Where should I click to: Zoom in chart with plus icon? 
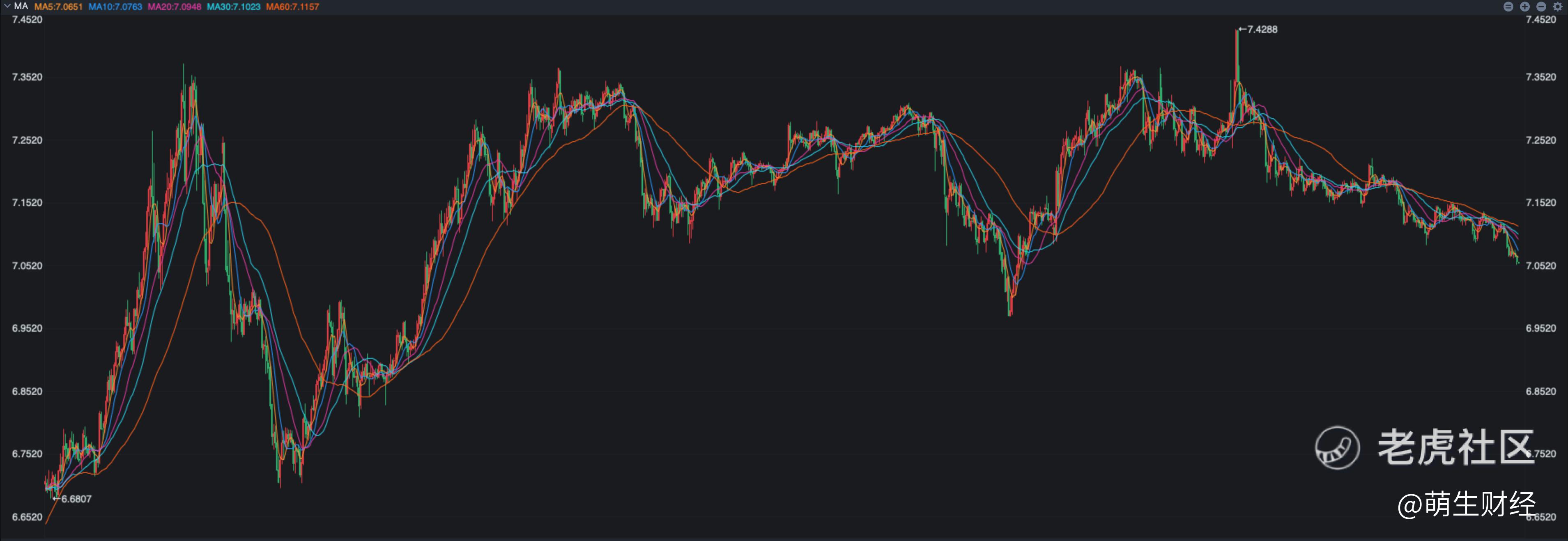click(1525, 7)
